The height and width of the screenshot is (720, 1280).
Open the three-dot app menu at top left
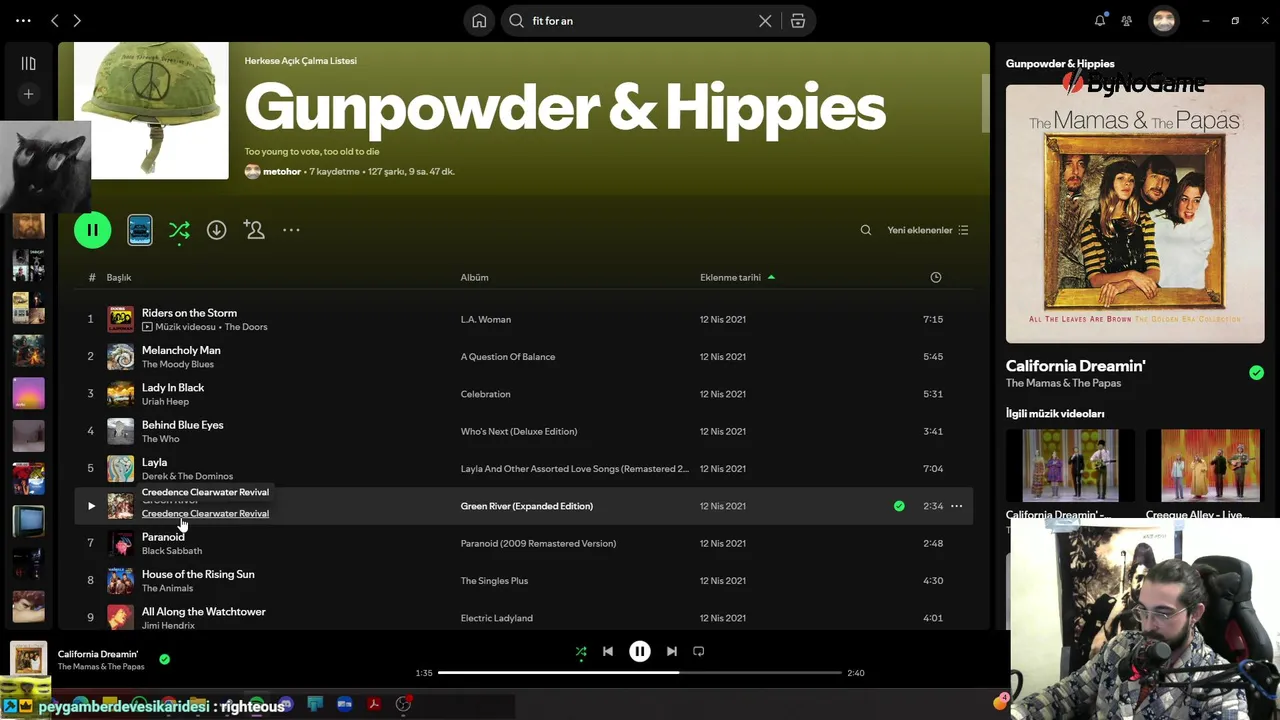pos(23,20)
